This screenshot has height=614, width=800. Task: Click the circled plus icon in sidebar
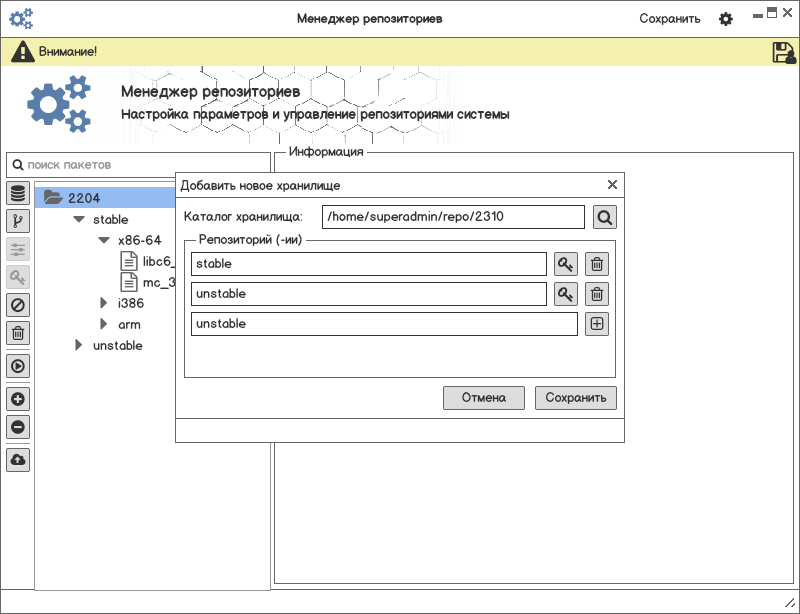point(17,399)
